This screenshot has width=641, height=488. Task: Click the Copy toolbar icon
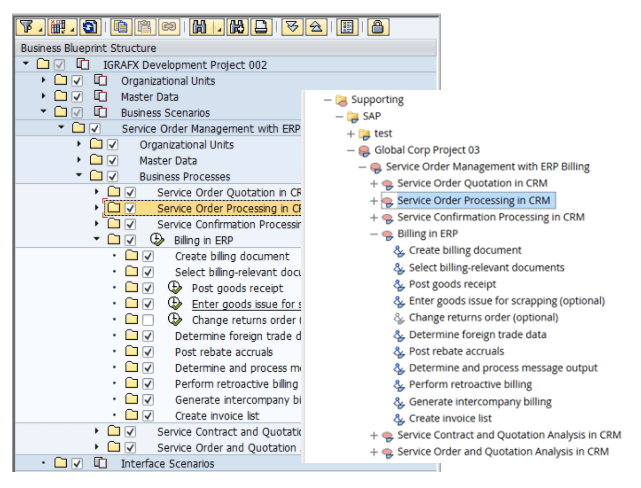click(121, 27)
